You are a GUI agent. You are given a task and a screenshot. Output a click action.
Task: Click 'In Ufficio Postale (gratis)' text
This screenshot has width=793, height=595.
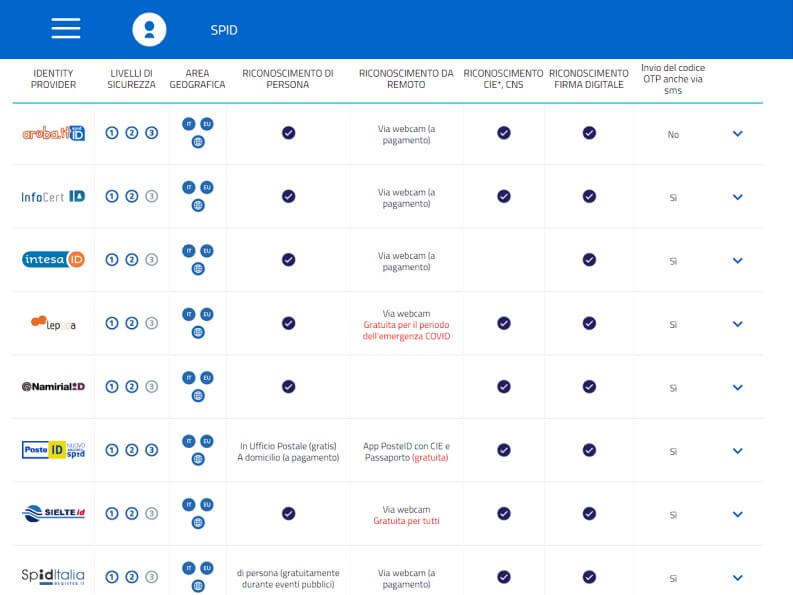point(288,446)
